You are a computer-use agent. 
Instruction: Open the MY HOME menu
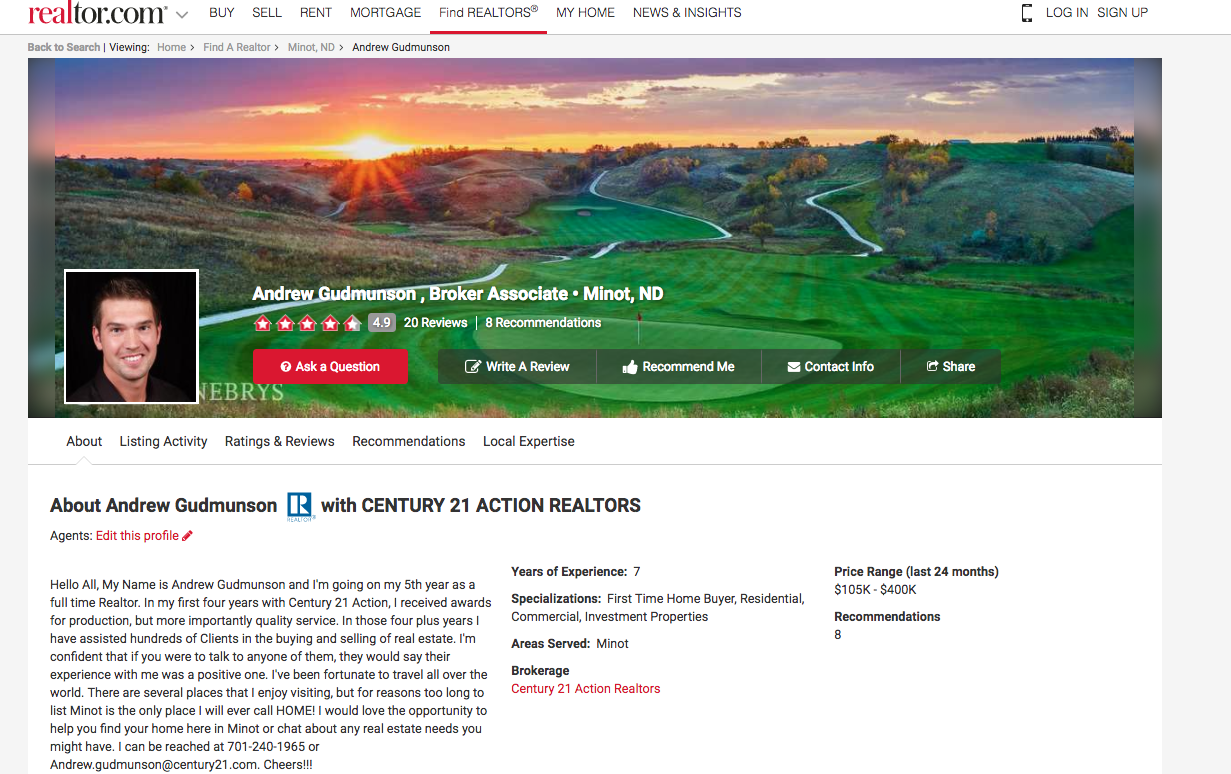coord(586,13)
